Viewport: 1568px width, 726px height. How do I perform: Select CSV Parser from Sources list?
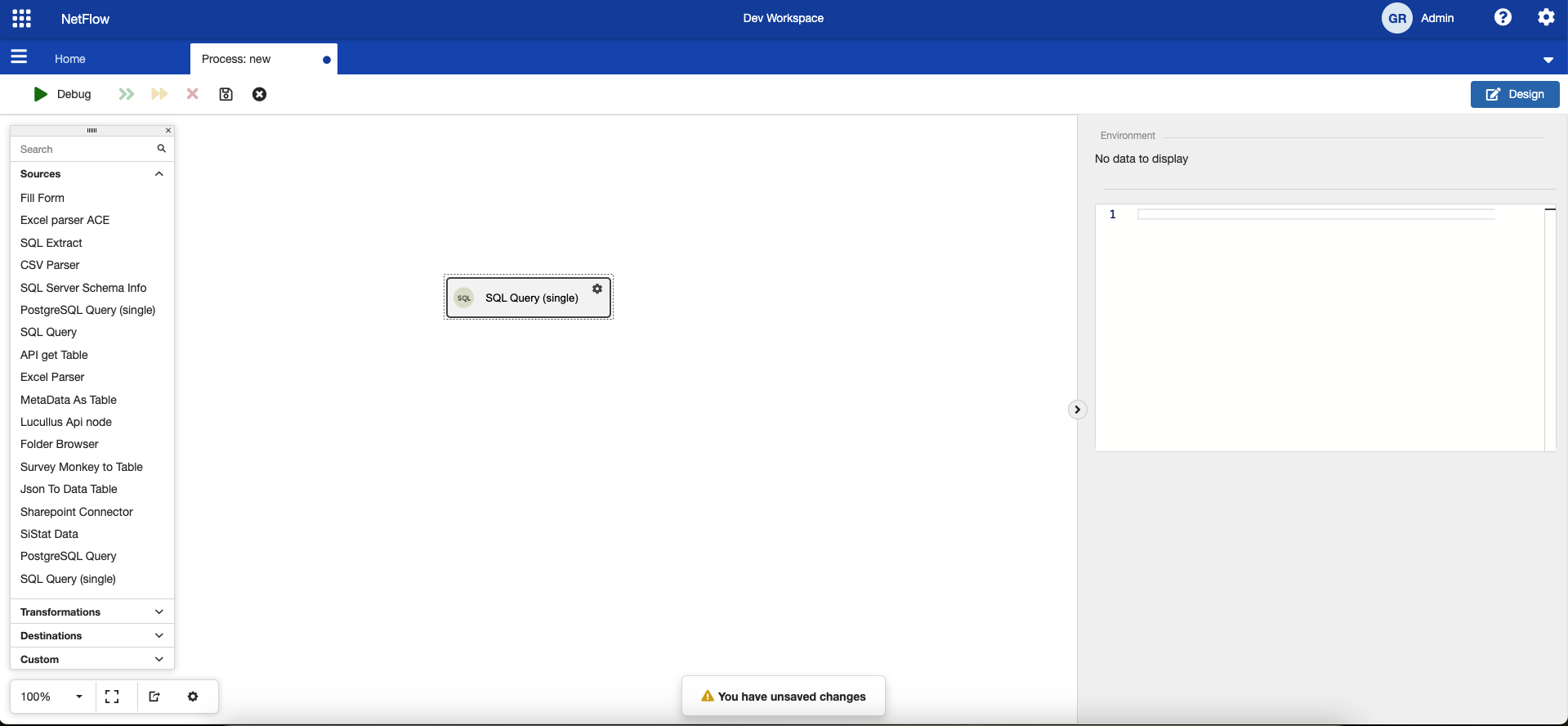[50, 265]
